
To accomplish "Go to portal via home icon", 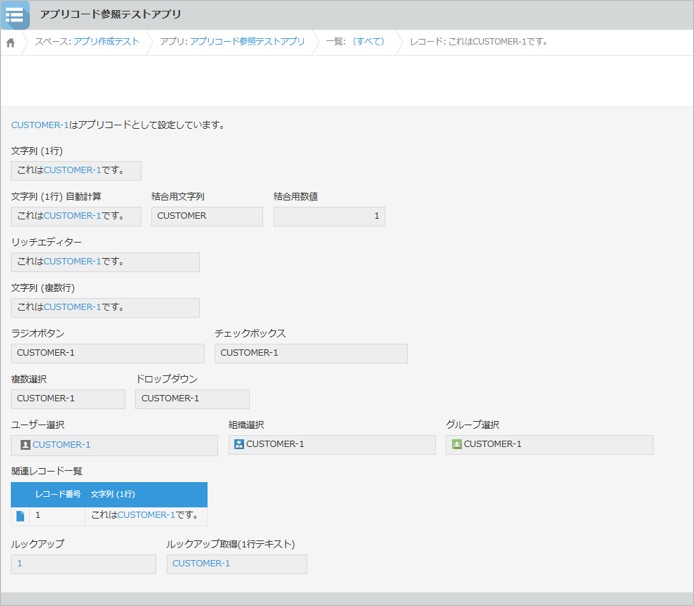I will (x=11, y=42).
